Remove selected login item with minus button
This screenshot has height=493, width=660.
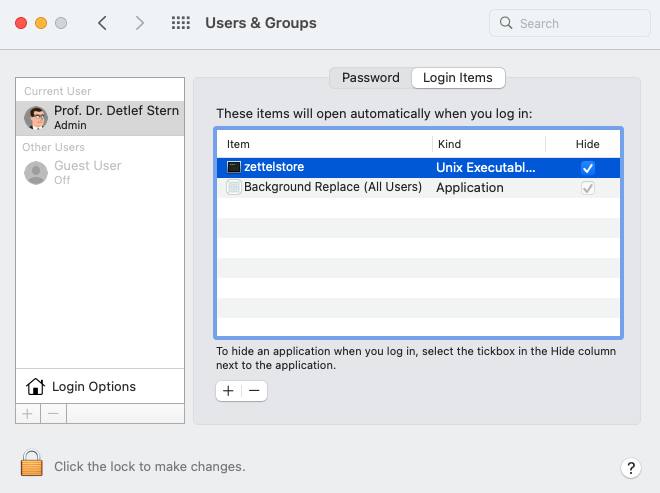(x=254, y=391)
